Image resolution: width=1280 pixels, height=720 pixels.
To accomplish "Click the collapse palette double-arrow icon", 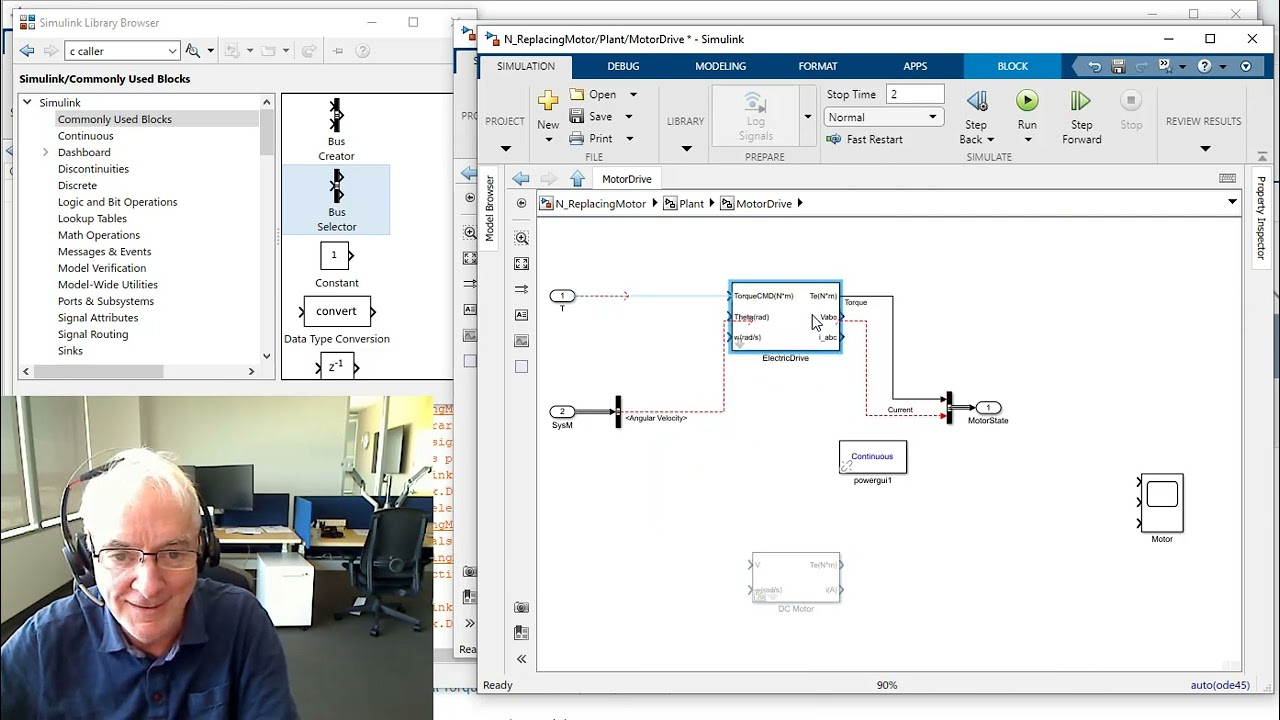I will click(521, 659).
